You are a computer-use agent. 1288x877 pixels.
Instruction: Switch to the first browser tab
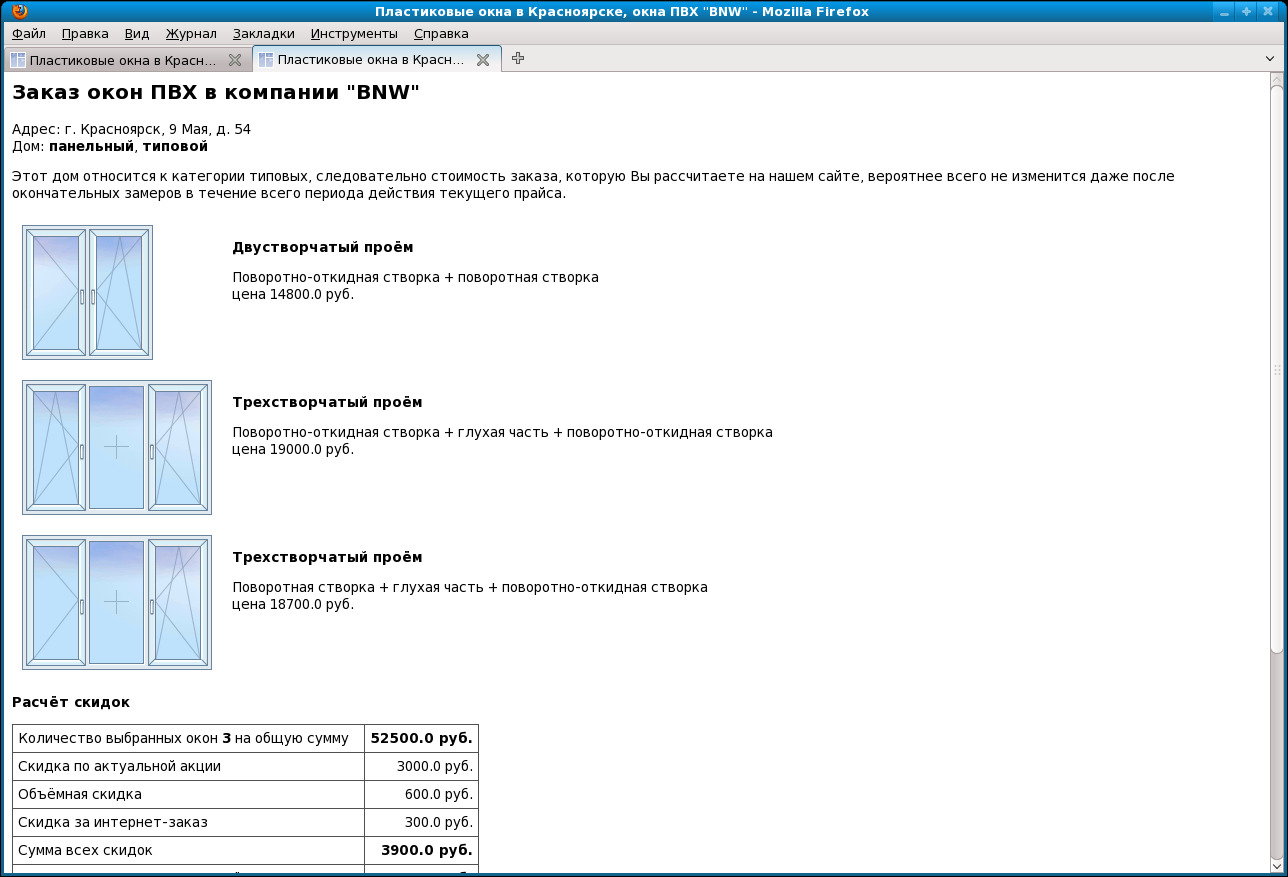click(x=122, y=60)
